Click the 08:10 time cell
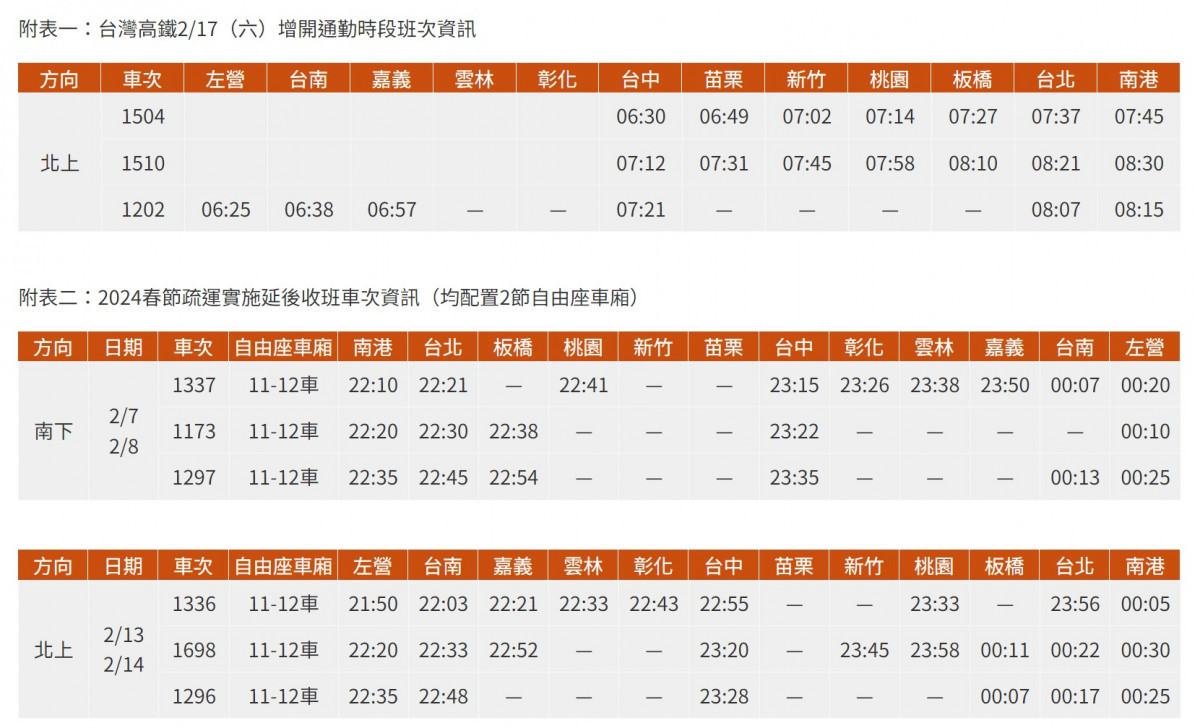Viewport: 1200px width, 728px height. click(x=973, y=163)
